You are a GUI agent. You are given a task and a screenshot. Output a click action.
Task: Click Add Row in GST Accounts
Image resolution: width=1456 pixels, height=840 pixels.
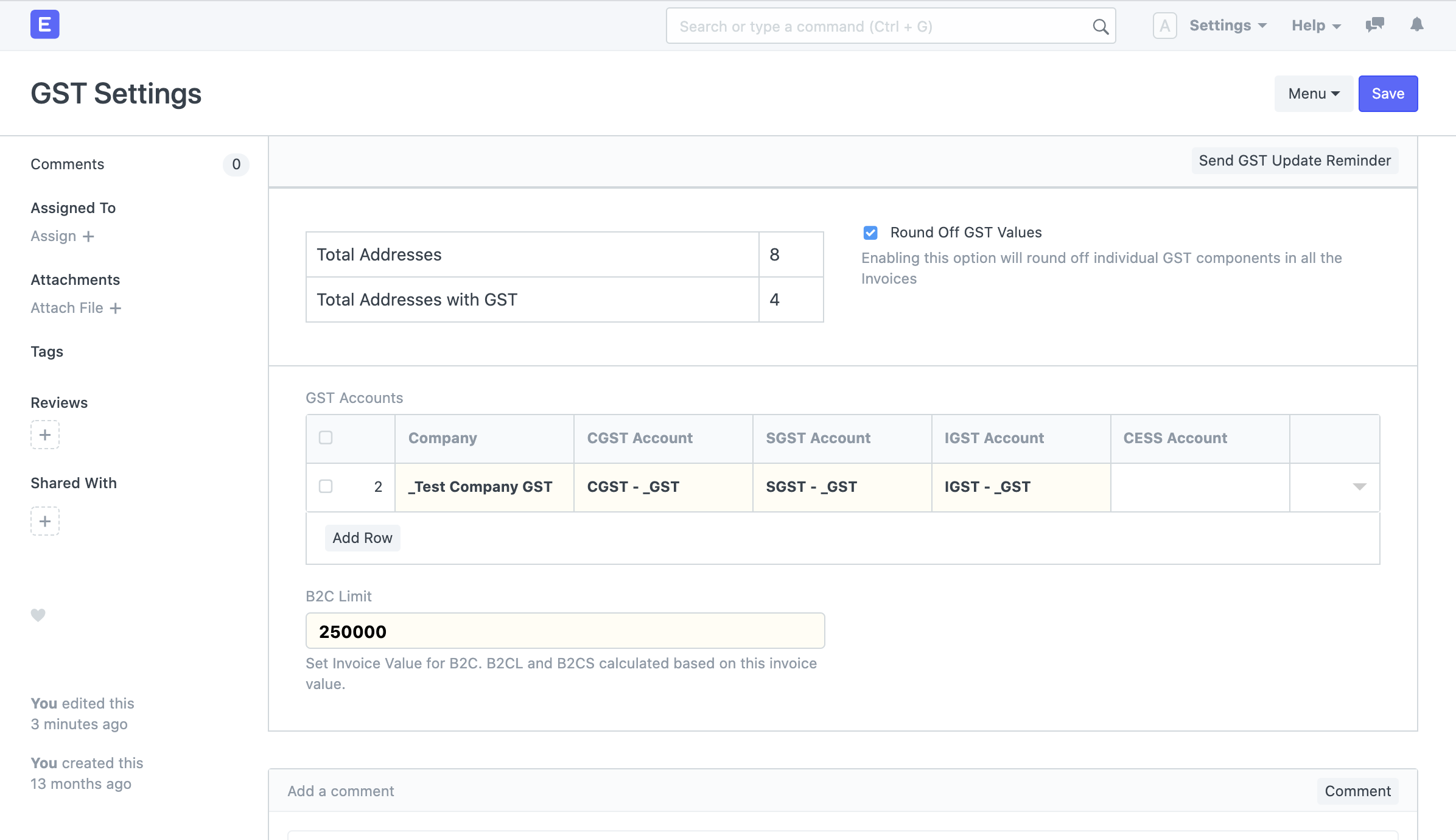click(x=362, y=538)
